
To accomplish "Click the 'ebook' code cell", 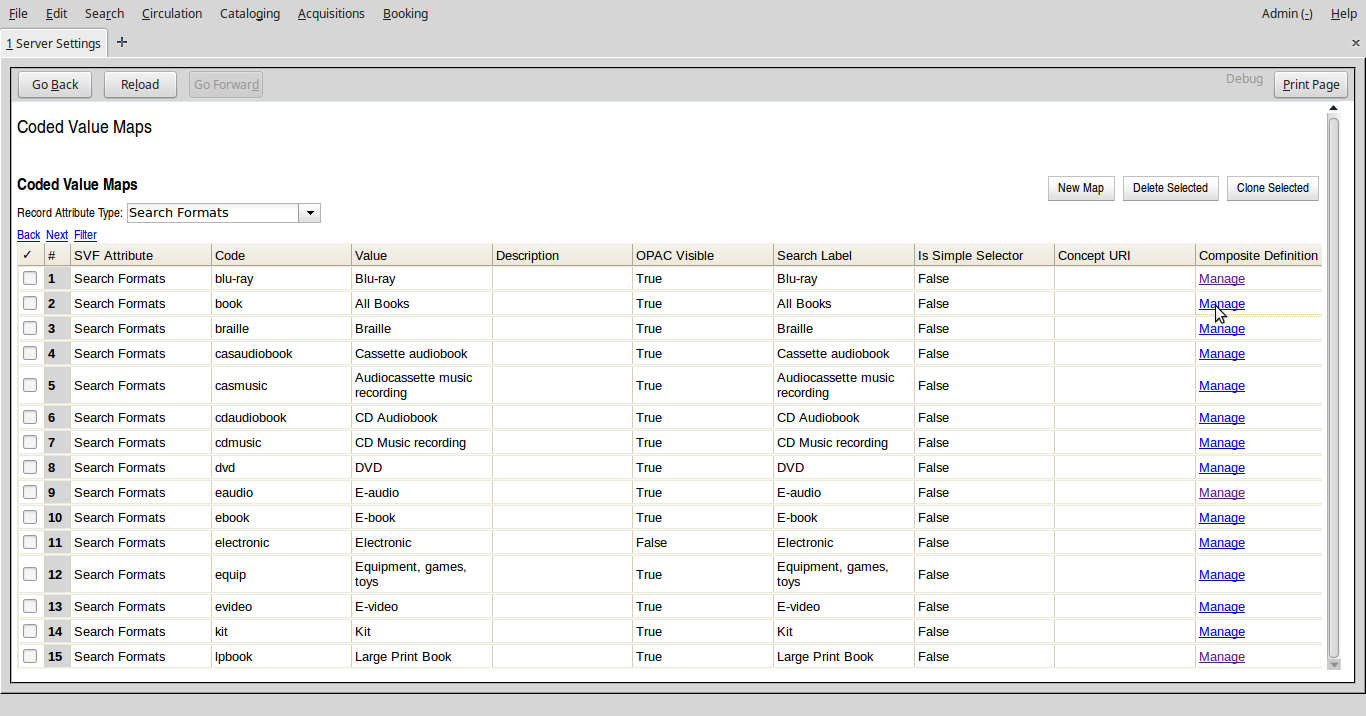I will pyautogui.click(x=281, y=517).
